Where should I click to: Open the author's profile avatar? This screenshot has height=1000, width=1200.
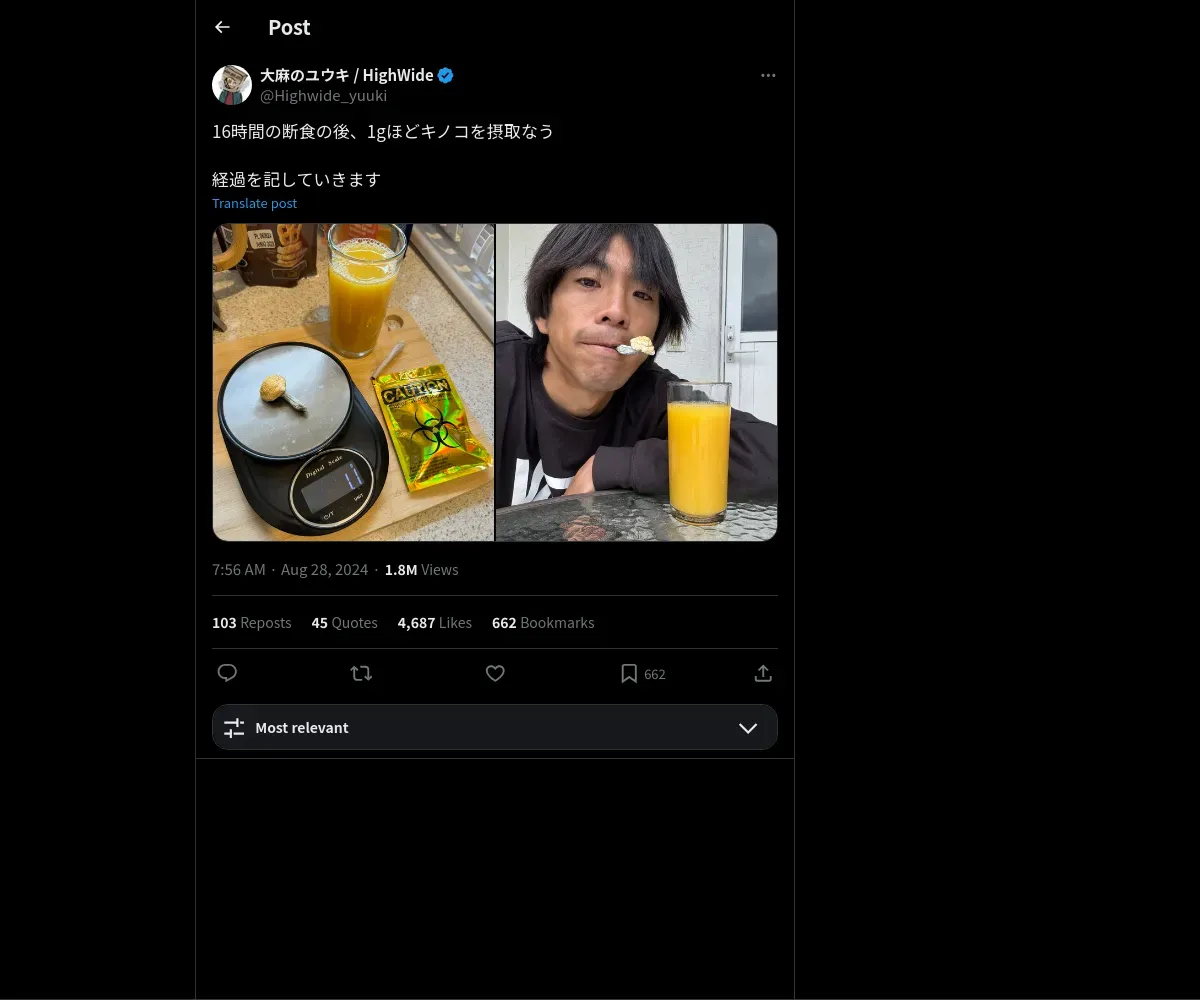(x=232, y=85)
